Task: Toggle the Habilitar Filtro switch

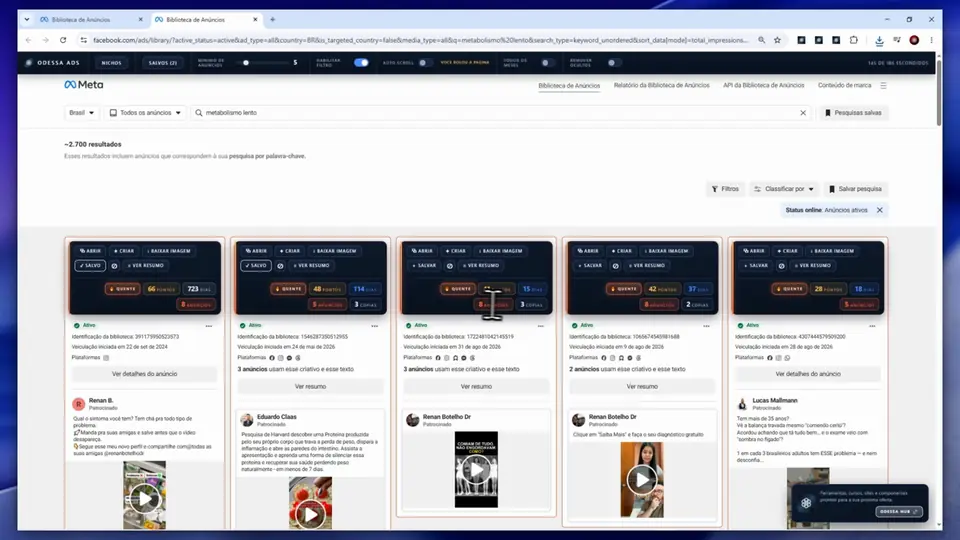Action: pos(361,62)
